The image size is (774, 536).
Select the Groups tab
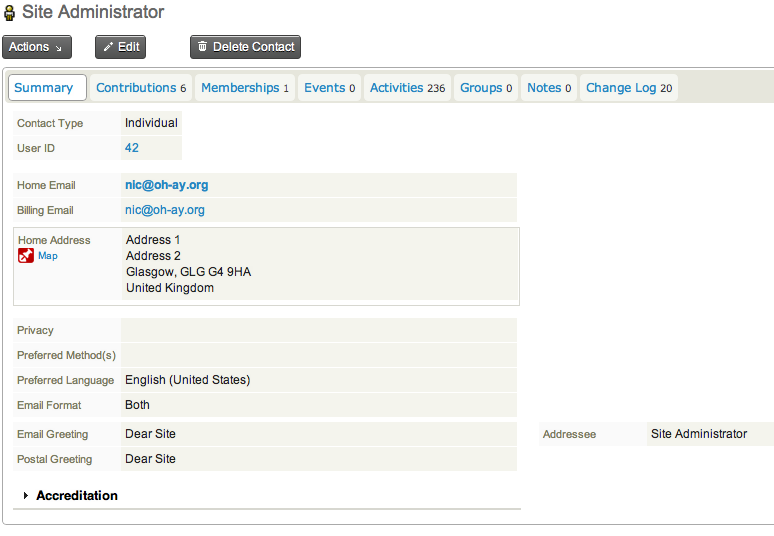485,88
